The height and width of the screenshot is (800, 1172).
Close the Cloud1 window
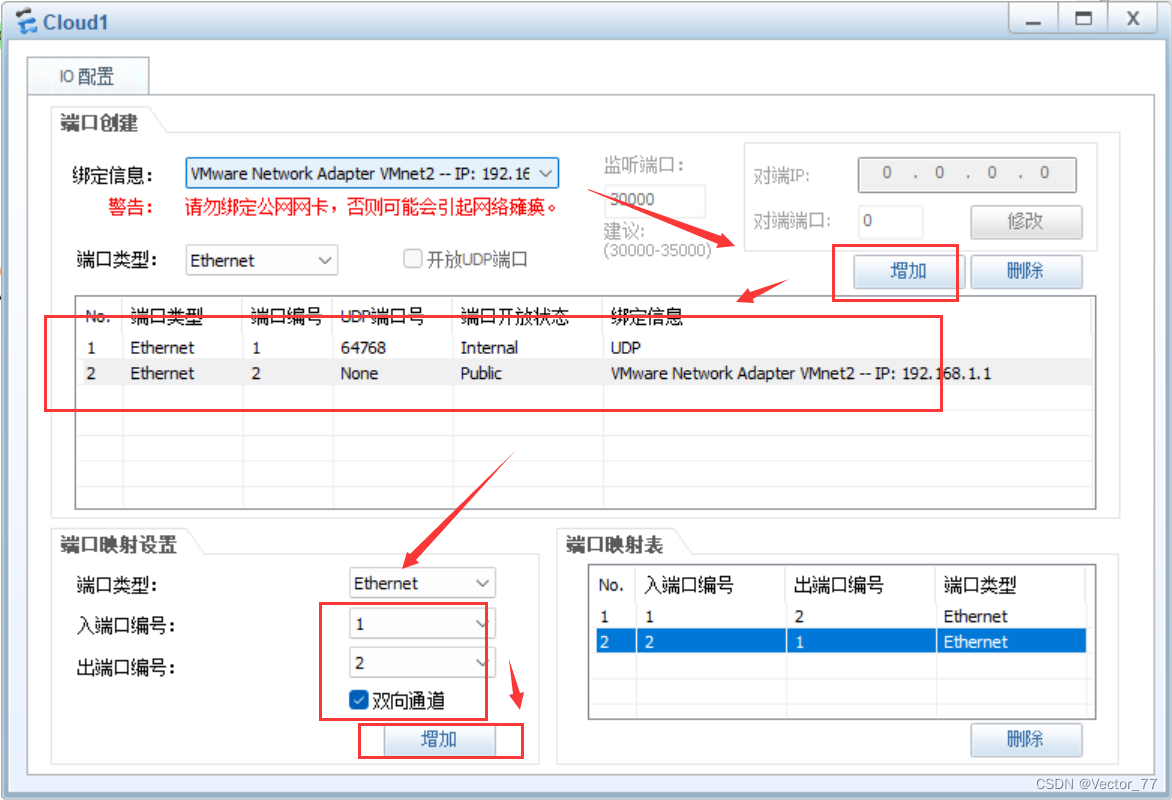1133,19
